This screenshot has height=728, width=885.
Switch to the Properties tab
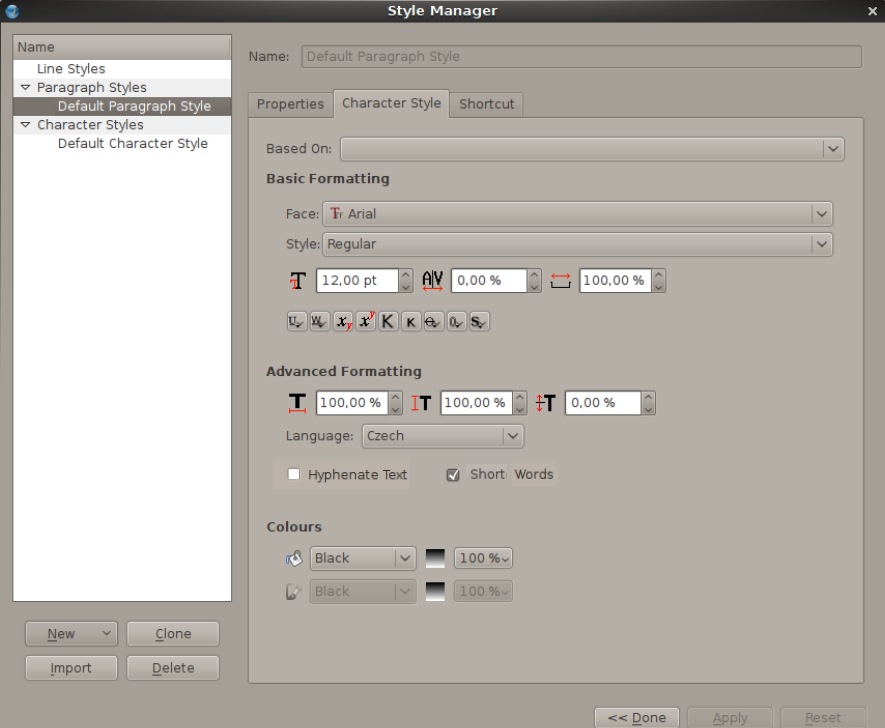(290, 104)
